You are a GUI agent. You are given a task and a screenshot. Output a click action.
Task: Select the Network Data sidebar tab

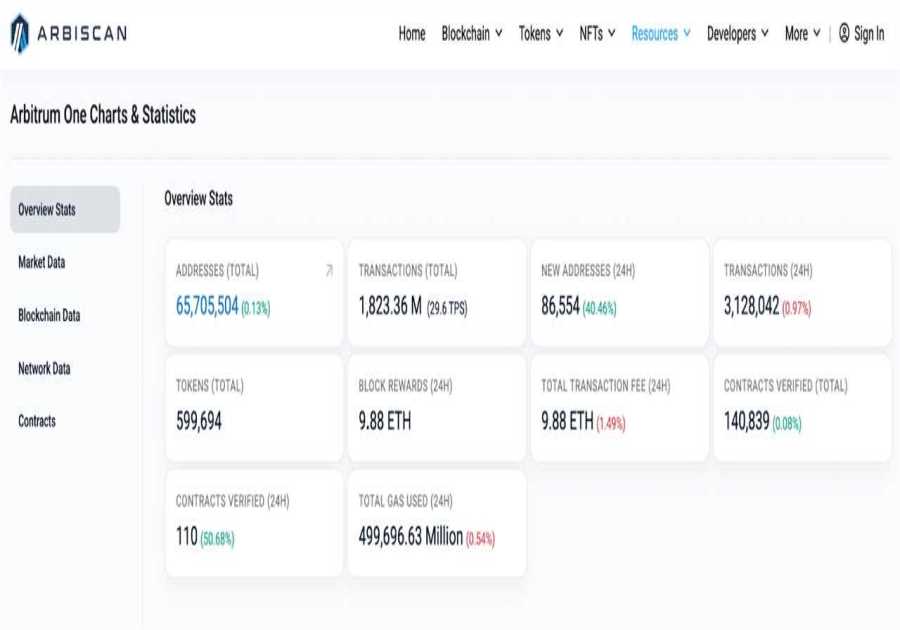pyautogui.click(x=44, y=368)
